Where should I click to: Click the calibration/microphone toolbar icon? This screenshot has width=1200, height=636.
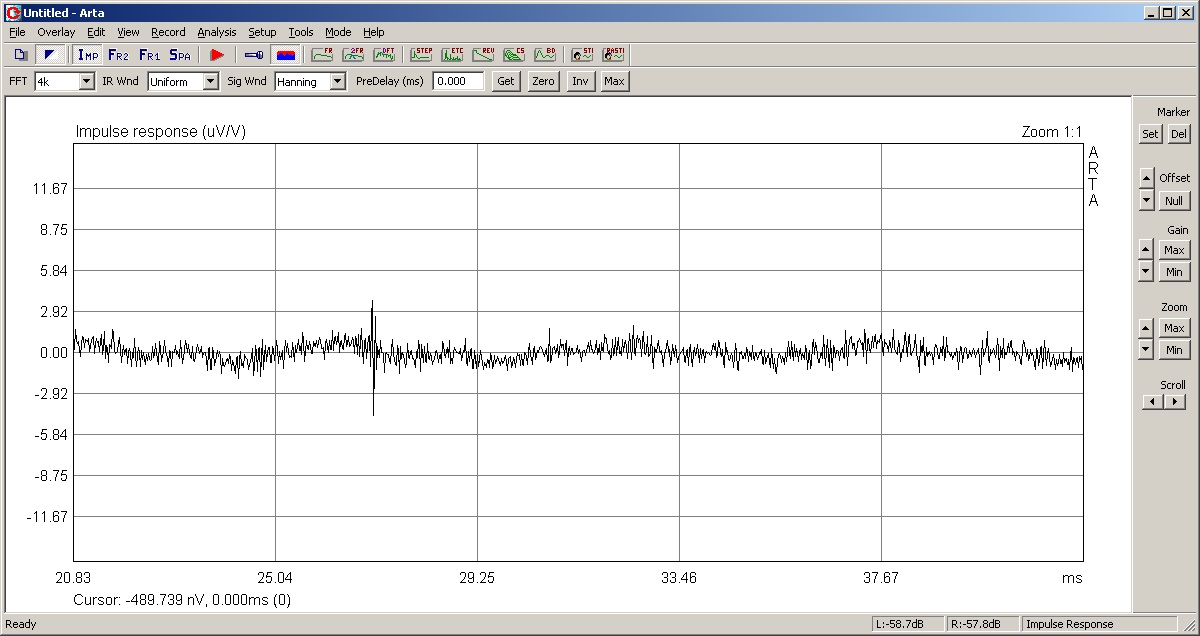pos(254,55)
